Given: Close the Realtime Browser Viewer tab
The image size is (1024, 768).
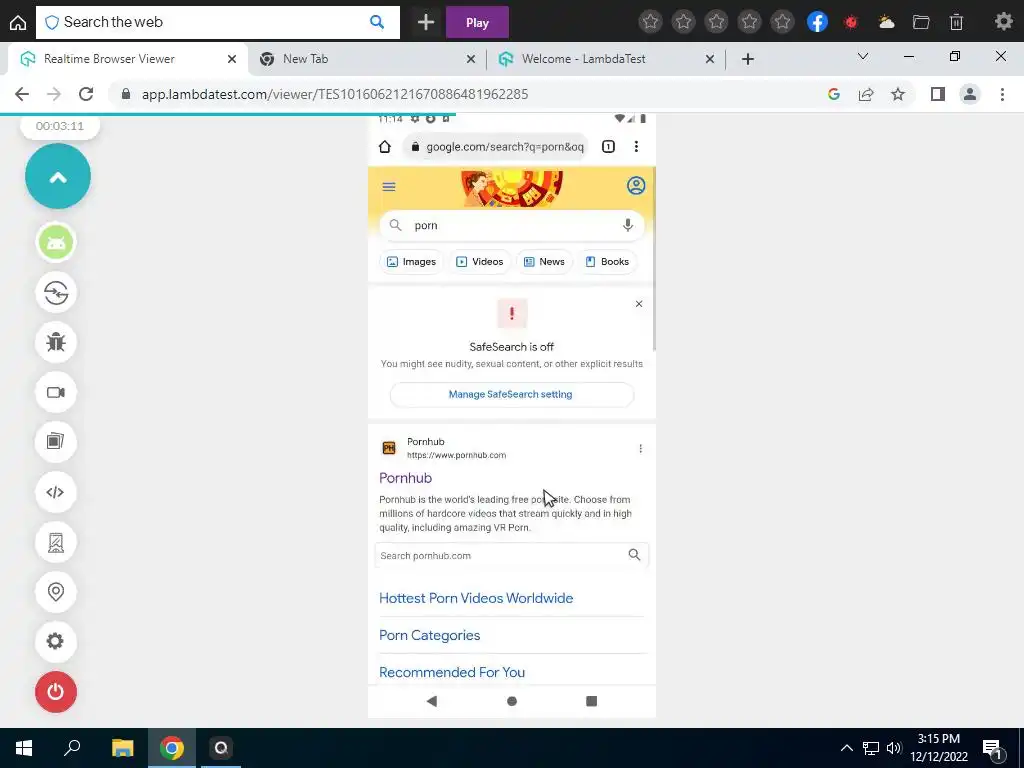Looking at the screenshot, I should pyautogui.click(x=232, y=59).
